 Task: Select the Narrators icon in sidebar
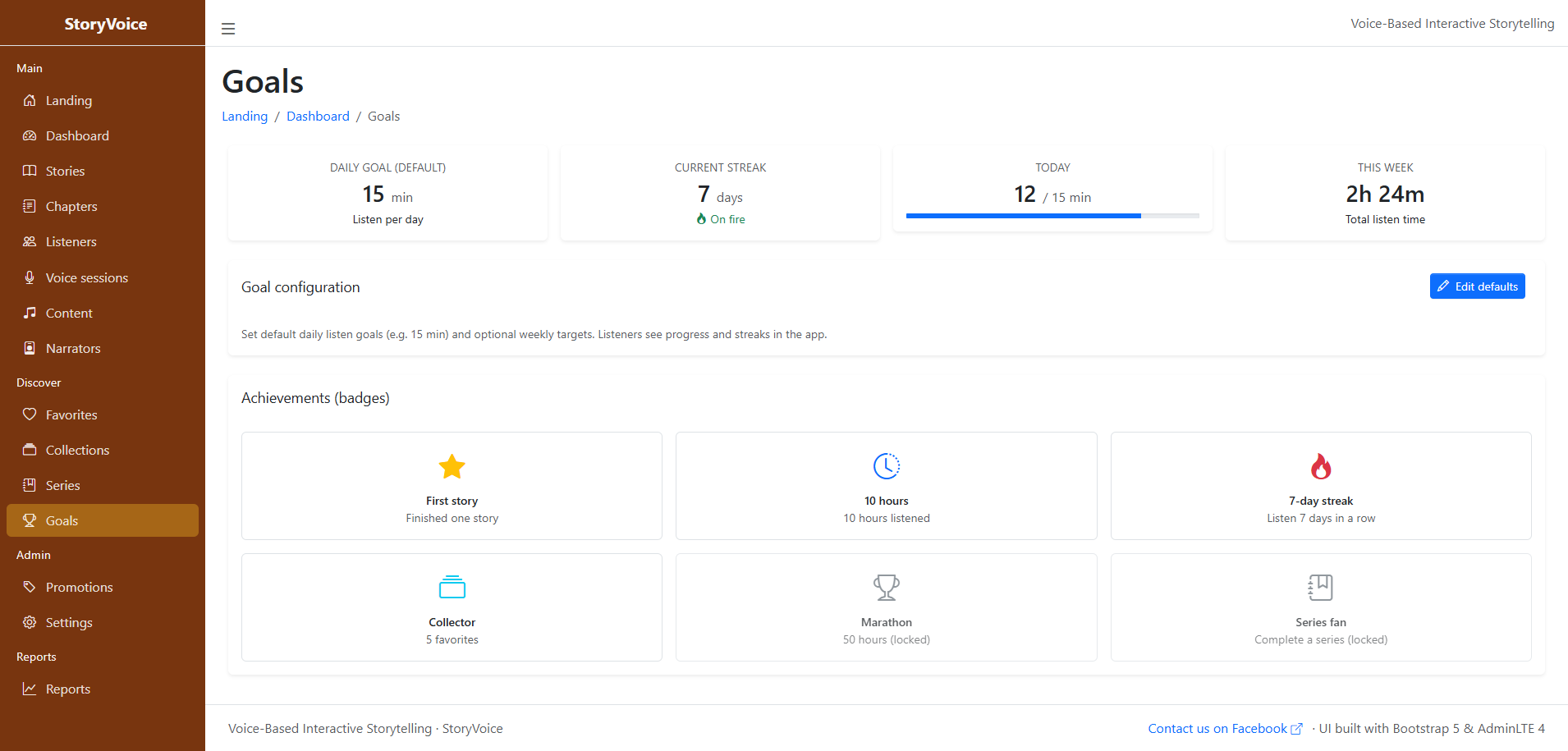coord(30,348)
